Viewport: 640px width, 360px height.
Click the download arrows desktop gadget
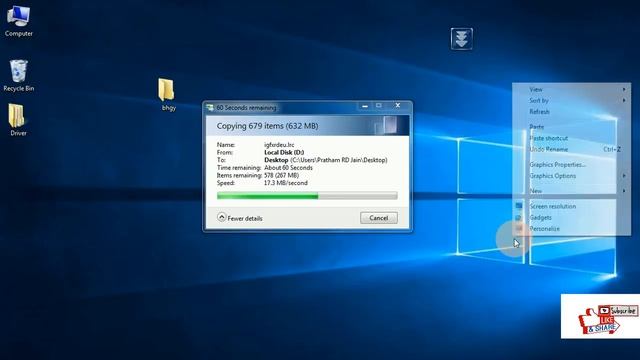tap(462, 39)
